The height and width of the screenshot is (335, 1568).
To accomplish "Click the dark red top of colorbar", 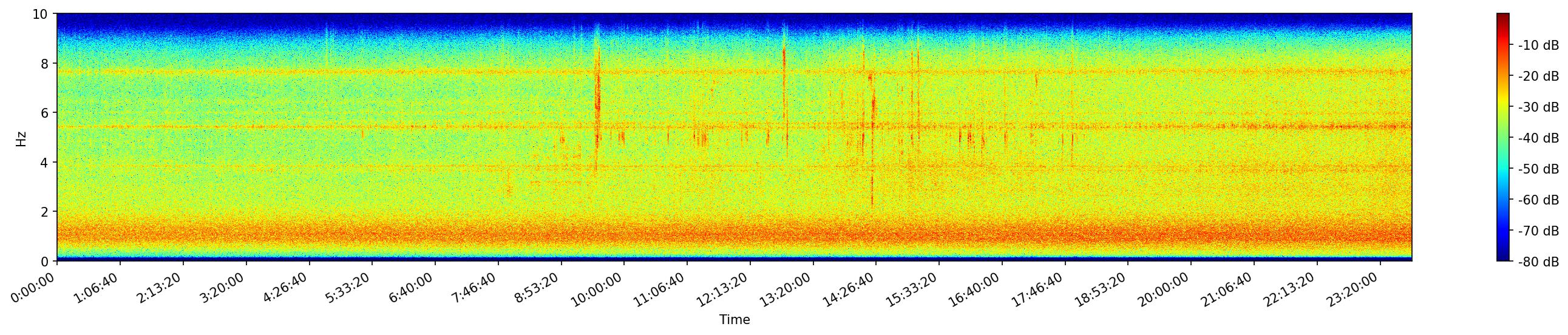I will pos(1503,17).
